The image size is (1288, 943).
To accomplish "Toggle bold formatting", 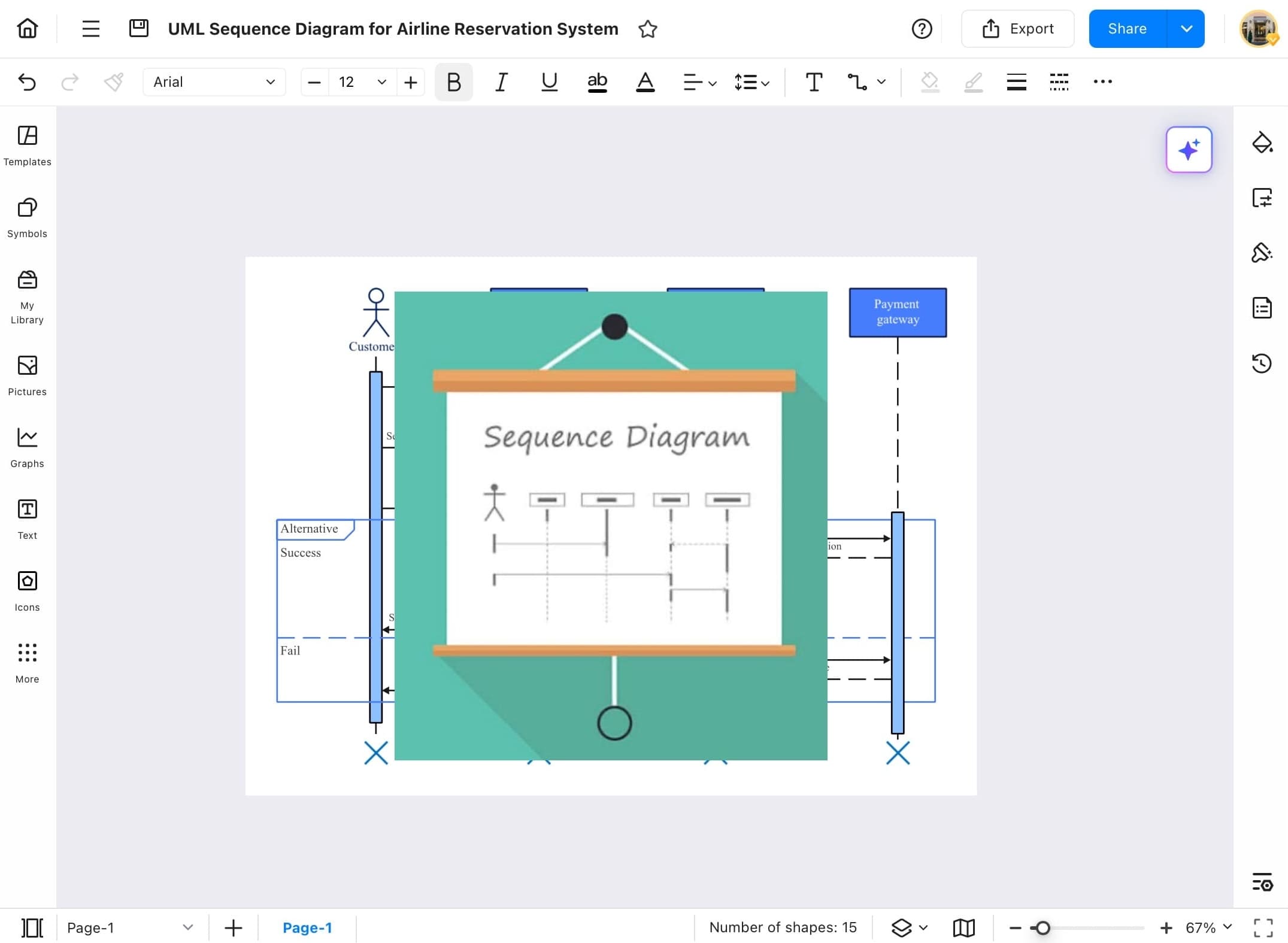I will tap(453, 82).
